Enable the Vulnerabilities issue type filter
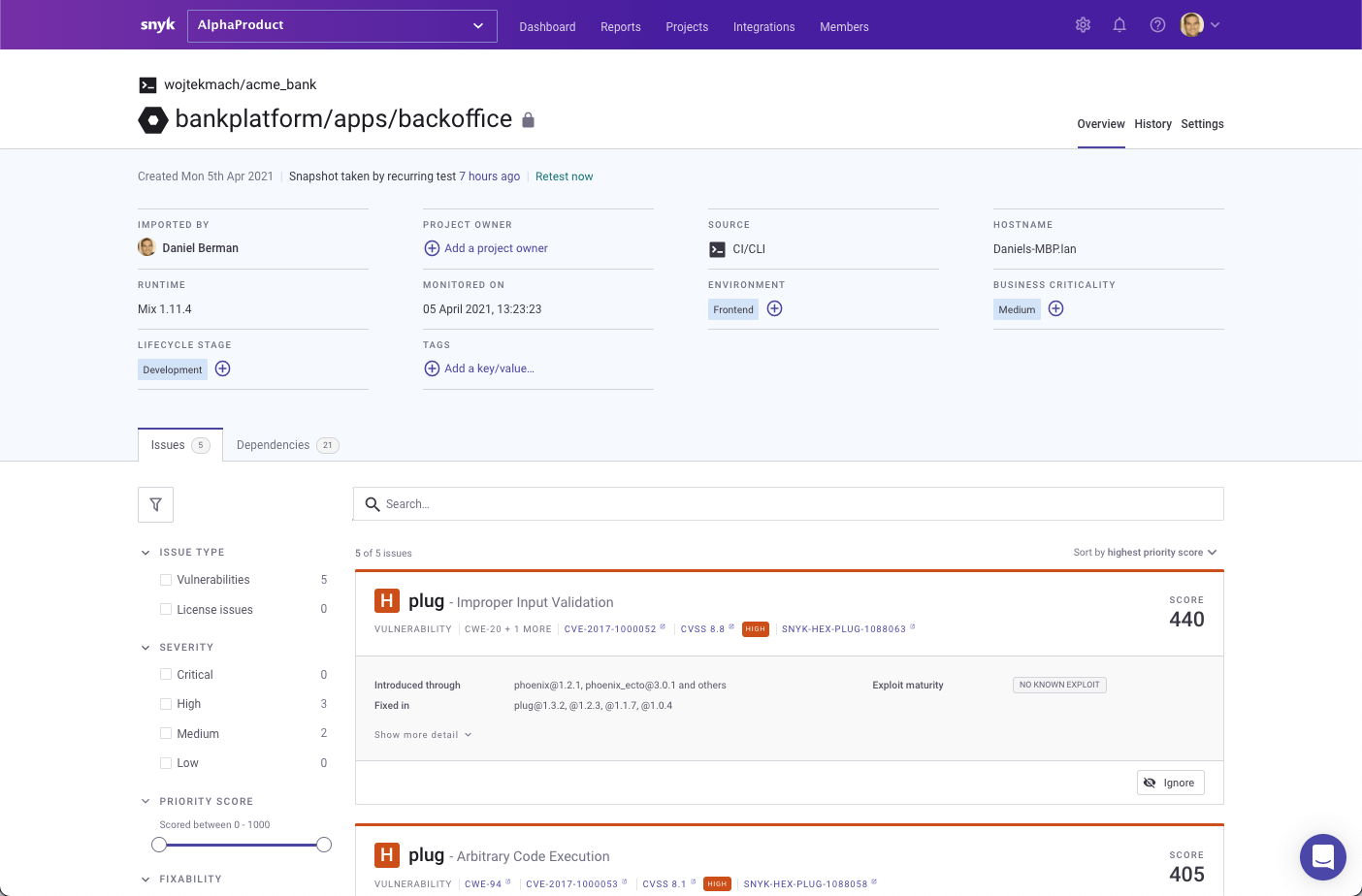1362x896 pixels. coord(166,579)
